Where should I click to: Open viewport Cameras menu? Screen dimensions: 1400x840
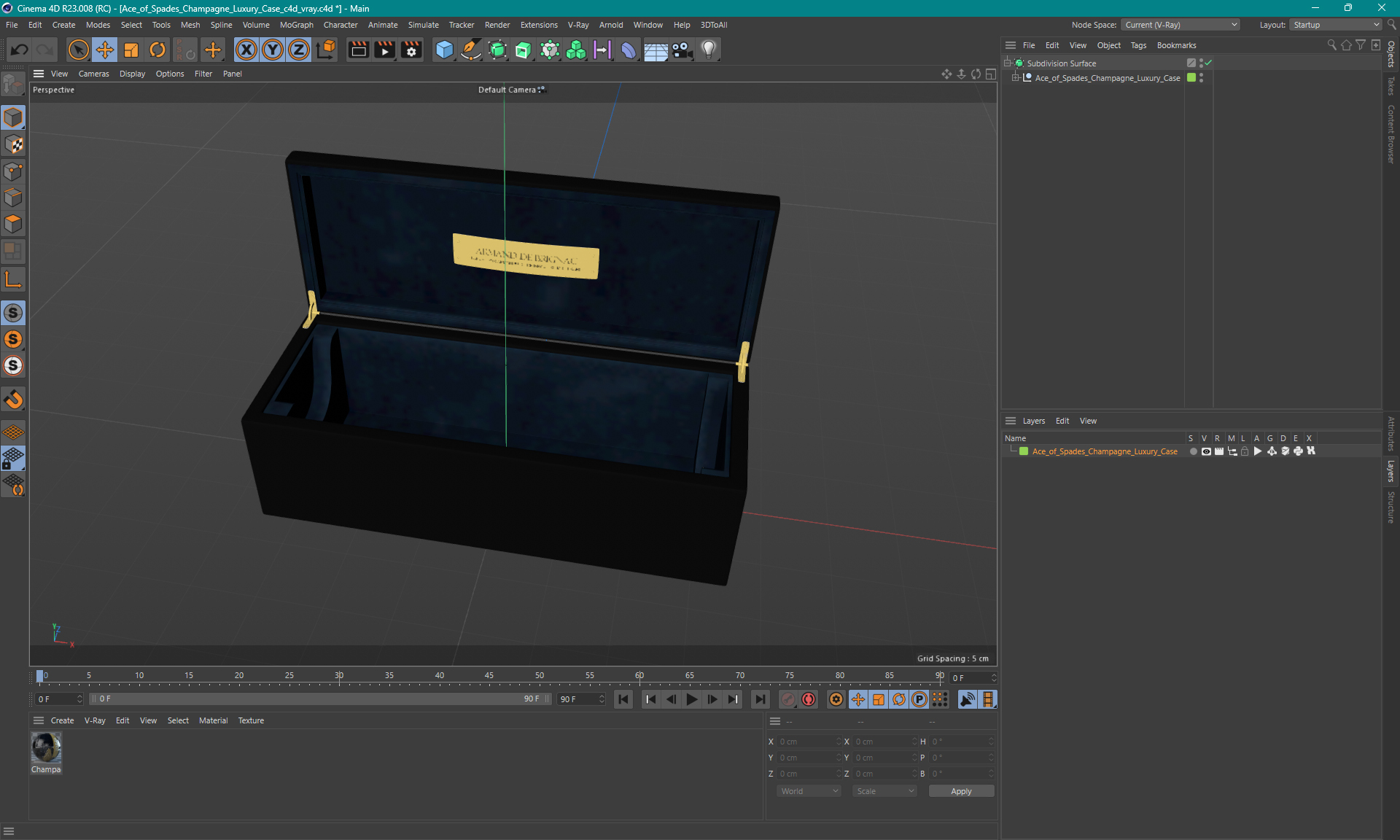tap(93, 74)
